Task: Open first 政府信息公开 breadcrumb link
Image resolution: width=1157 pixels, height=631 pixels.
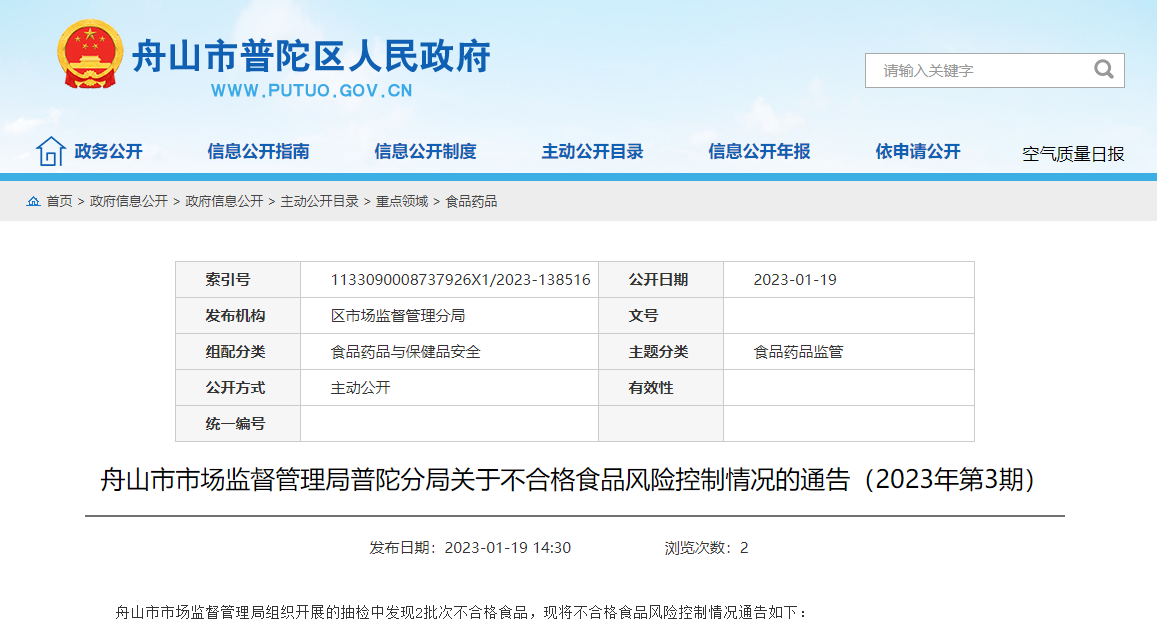Action: pos(128,201)
